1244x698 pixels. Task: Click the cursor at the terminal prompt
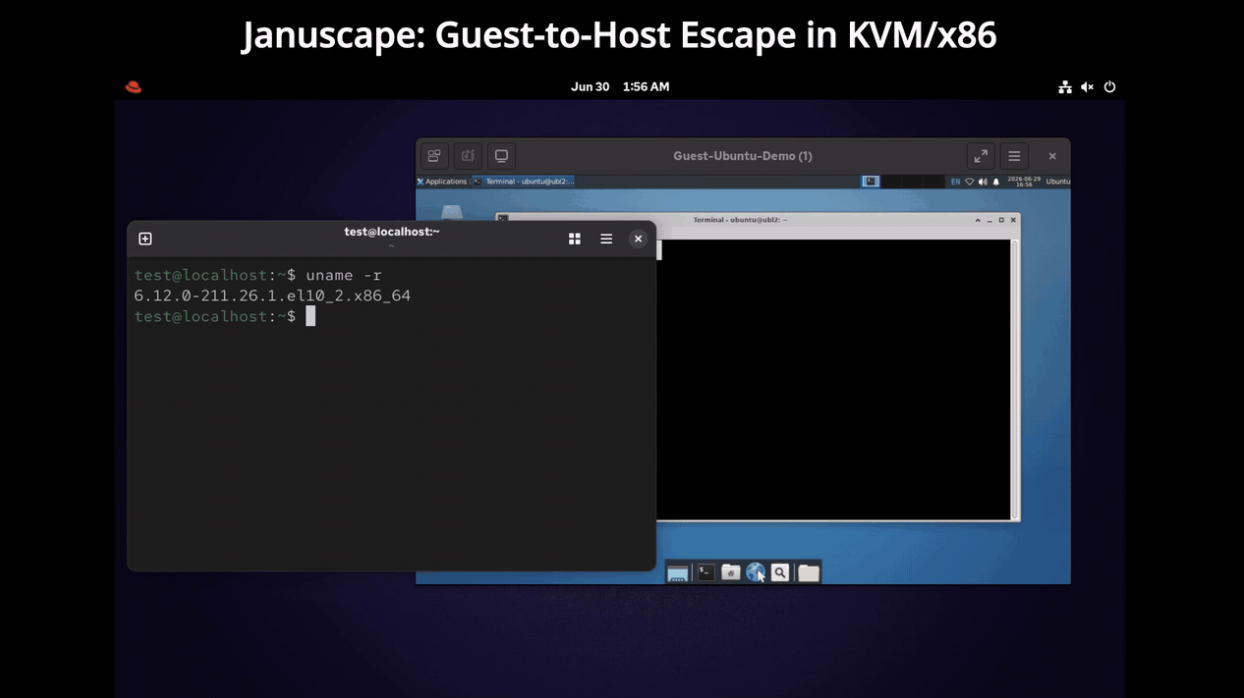310,316
